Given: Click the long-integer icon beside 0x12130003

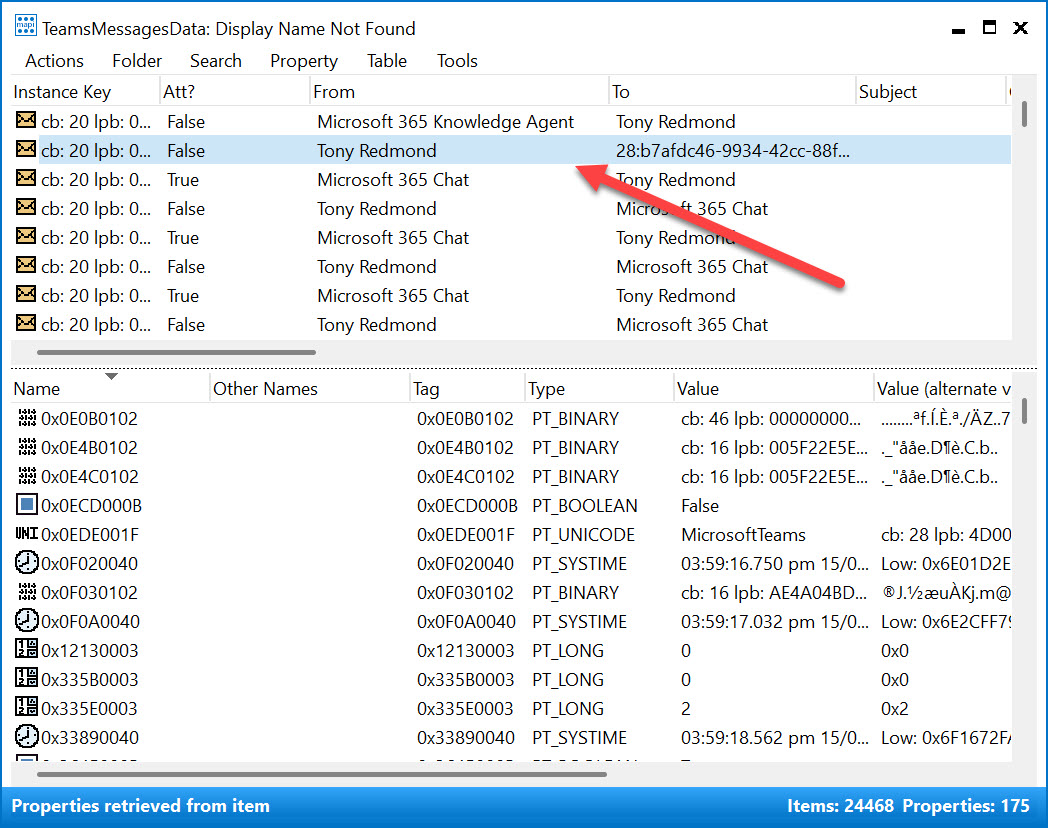Looking at the screenshot, I should pos(27,651).
